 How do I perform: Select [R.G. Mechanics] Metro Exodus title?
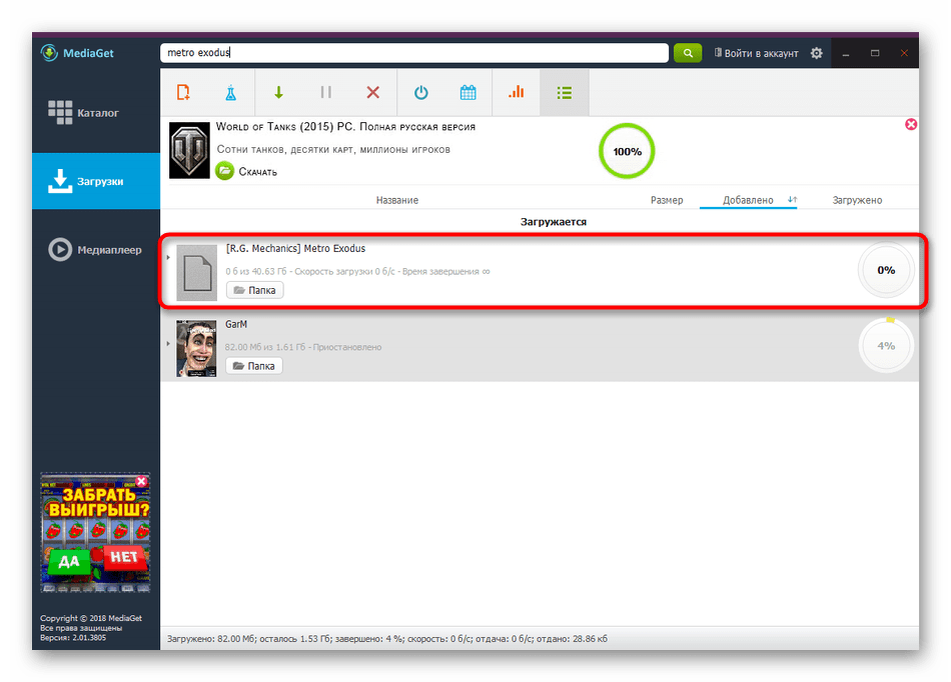tap(296, 249)
